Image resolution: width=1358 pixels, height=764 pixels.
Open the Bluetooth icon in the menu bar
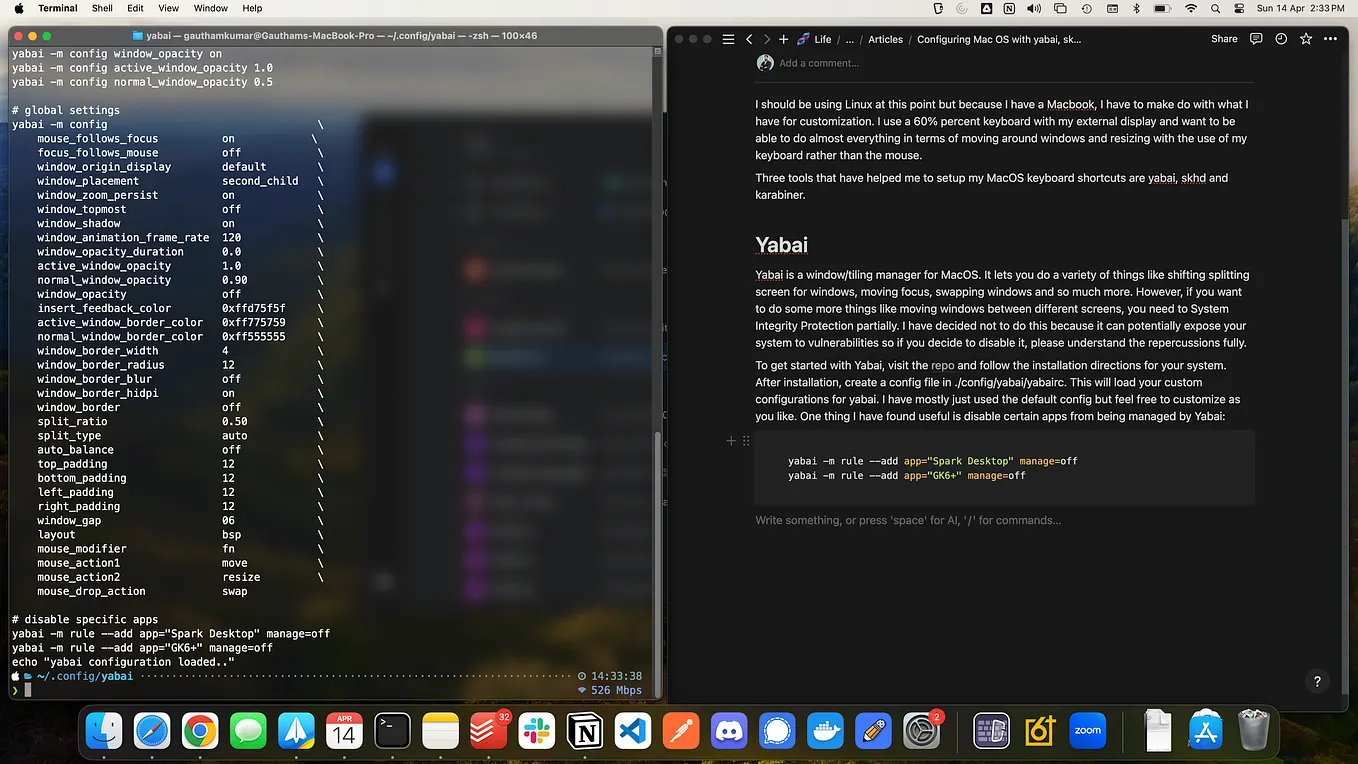click(x=1135, y=8)
